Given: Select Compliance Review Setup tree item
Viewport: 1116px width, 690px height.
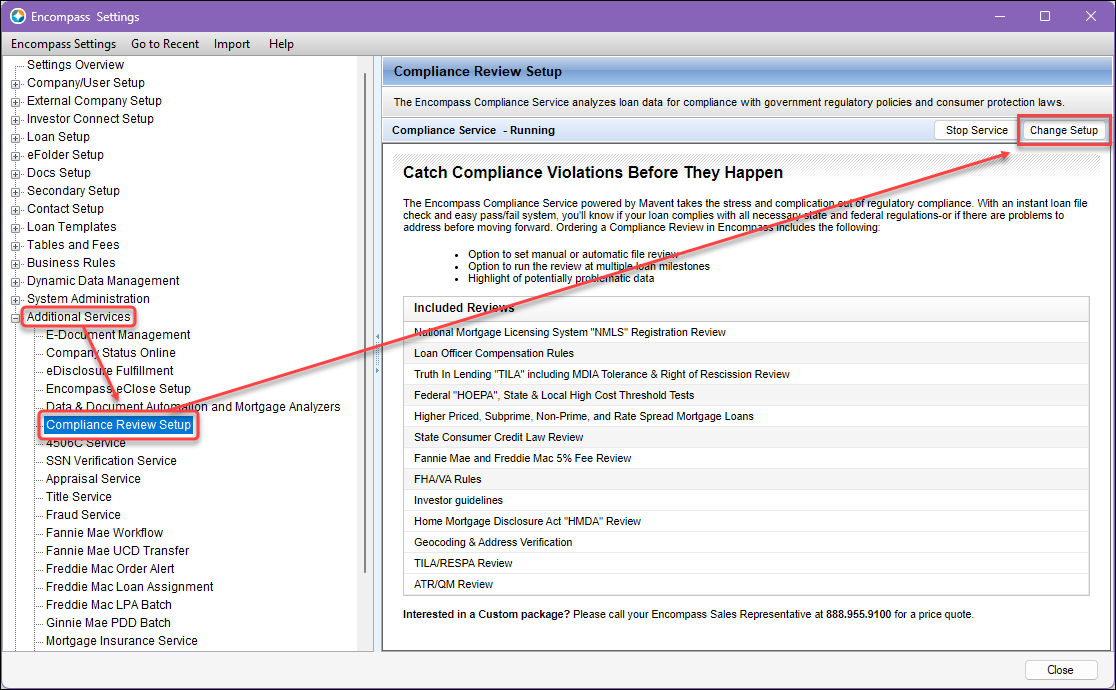Looking at the screenshot, I should coord(118,425).
